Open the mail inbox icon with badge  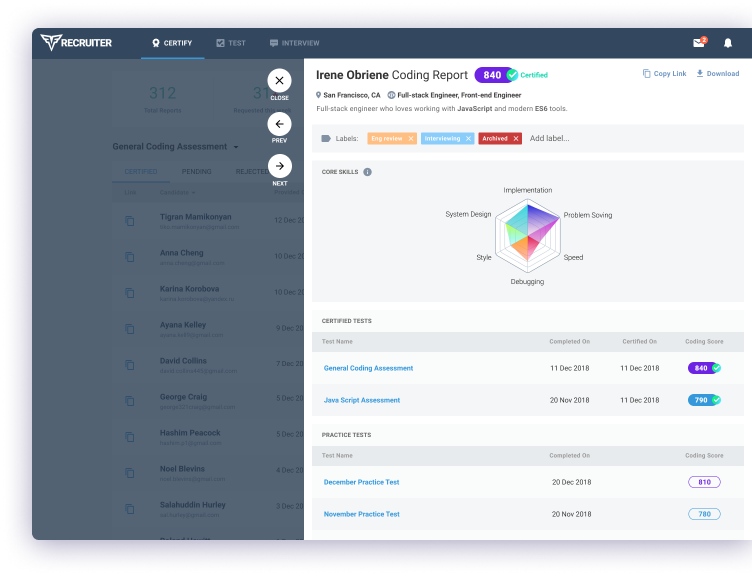pos(700,42)
